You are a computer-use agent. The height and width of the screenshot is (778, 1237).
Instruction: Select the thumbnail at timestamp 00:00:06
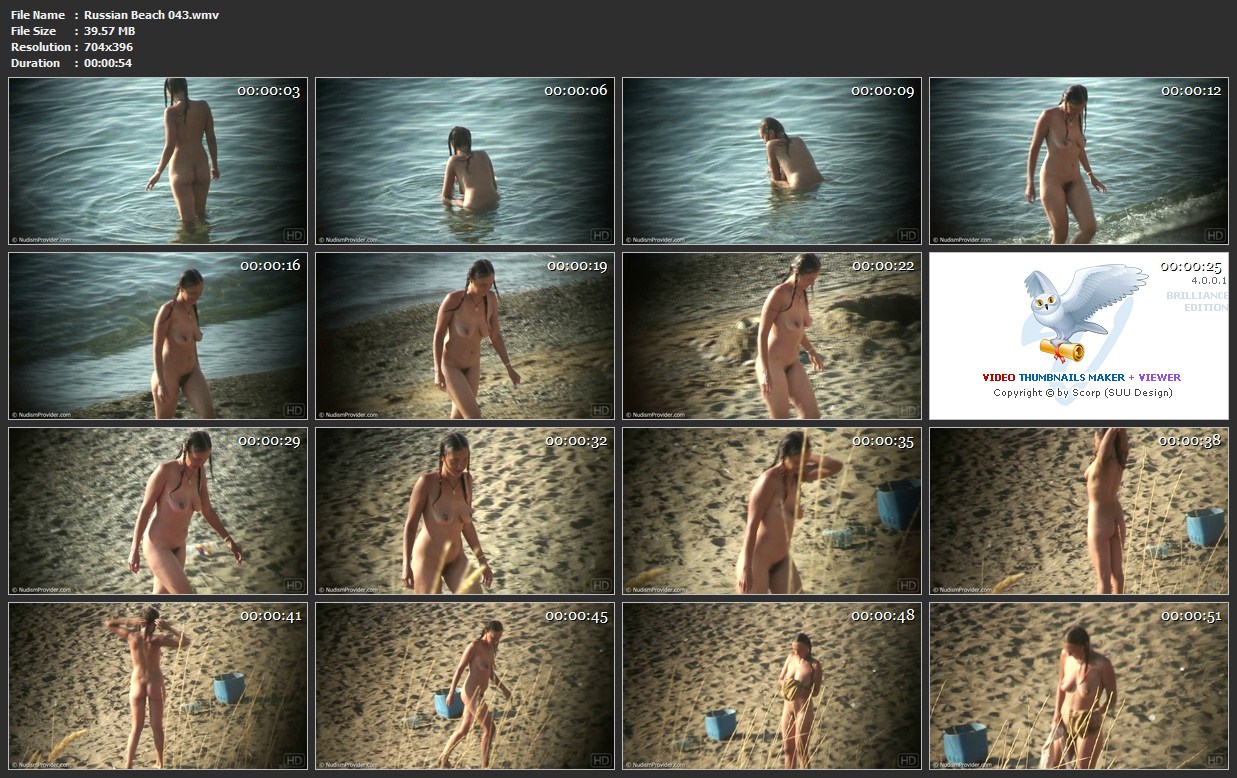pyautogui.click(x=465, y=161)
